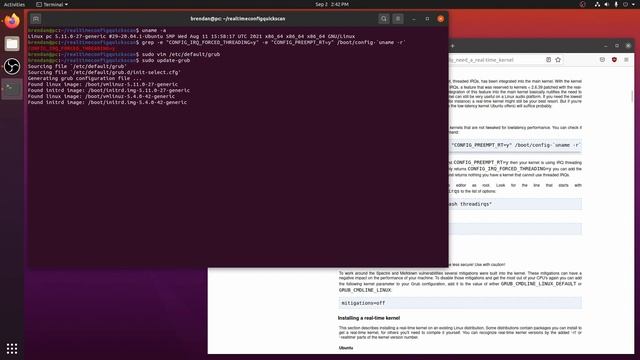Select the Terminal icon in the dock
Image resolution: width=640 pixels, height=360 pixels.
pyautogui.click(x=12, y=89)
